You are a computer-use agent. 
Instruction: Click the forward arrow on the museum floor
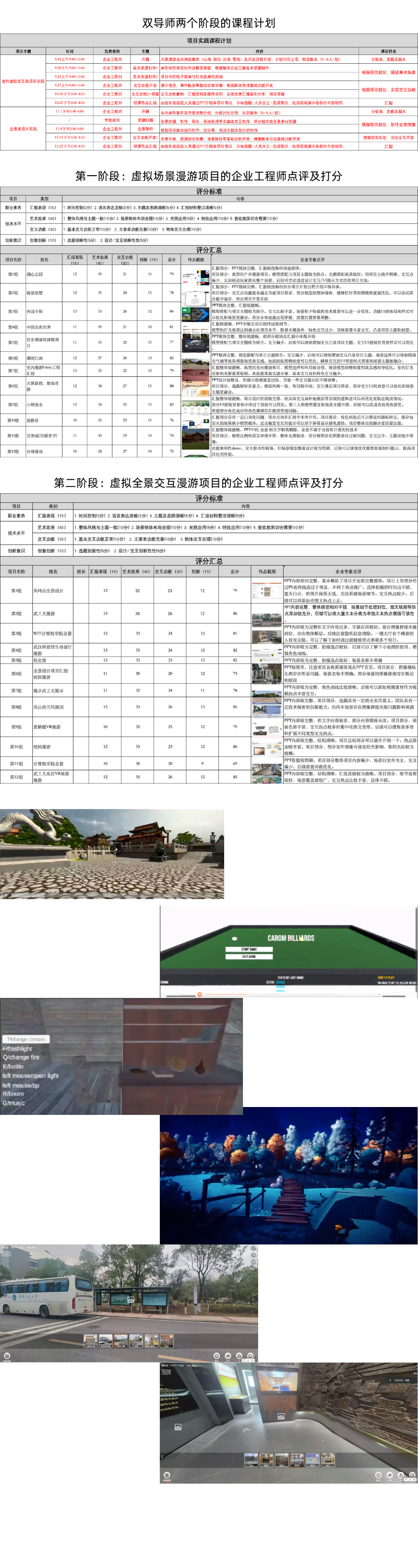[247, 1431]
